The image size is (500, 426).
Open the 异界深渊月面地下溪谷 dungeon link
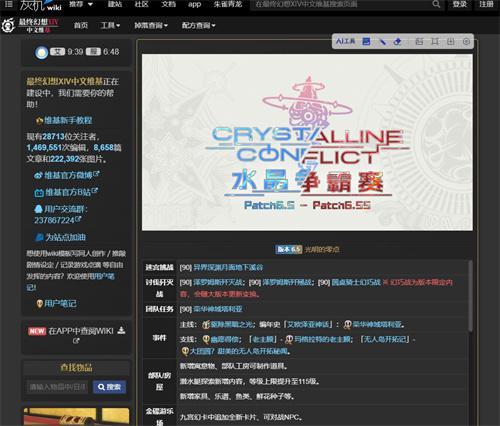tap(228, 267)
